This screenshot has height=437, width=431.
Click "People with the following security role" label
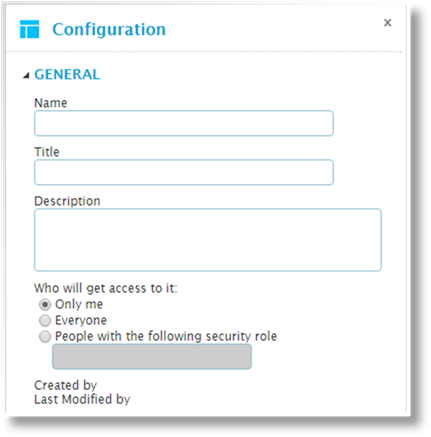pos(166,336)
